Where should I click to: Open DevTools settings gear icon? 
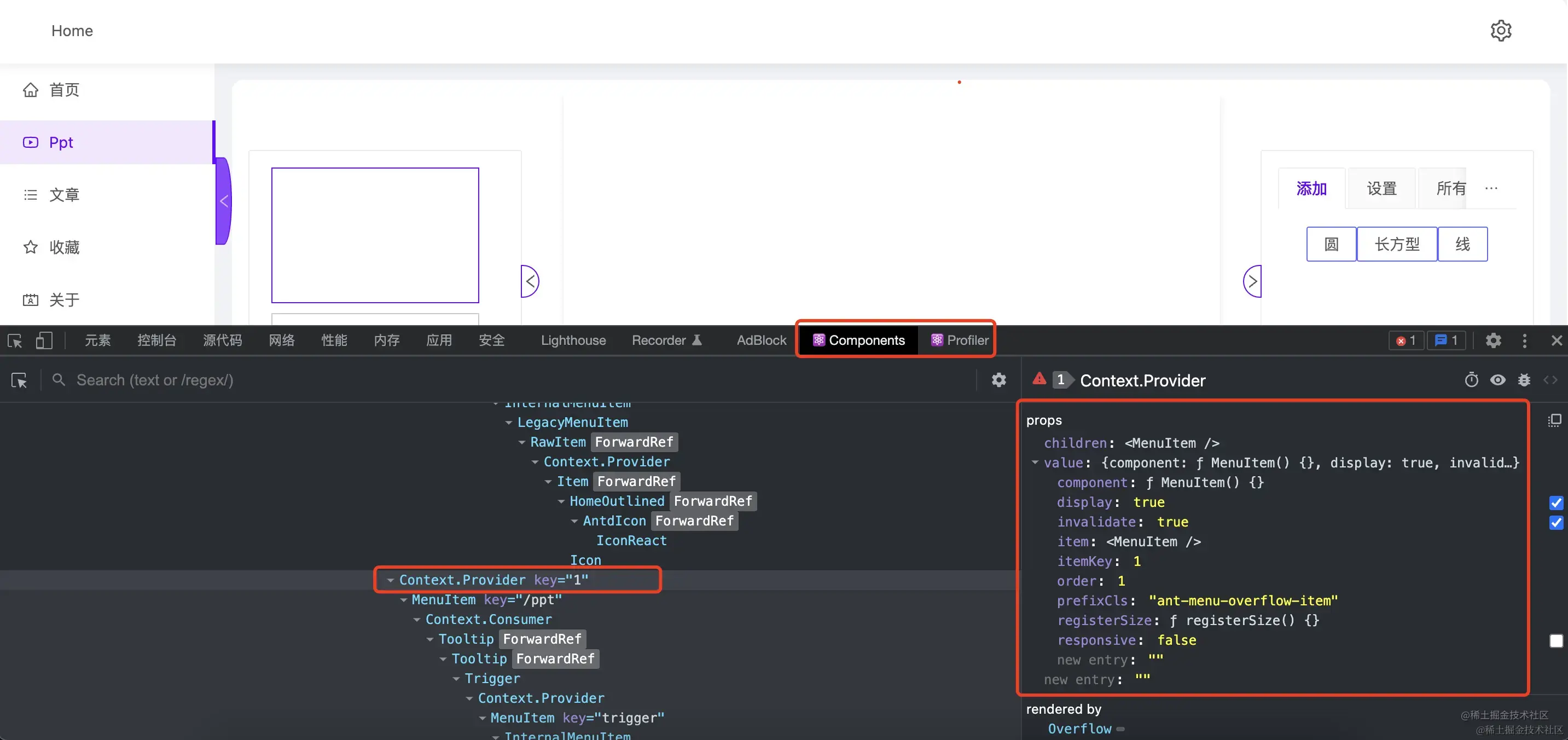(1492, 340)
